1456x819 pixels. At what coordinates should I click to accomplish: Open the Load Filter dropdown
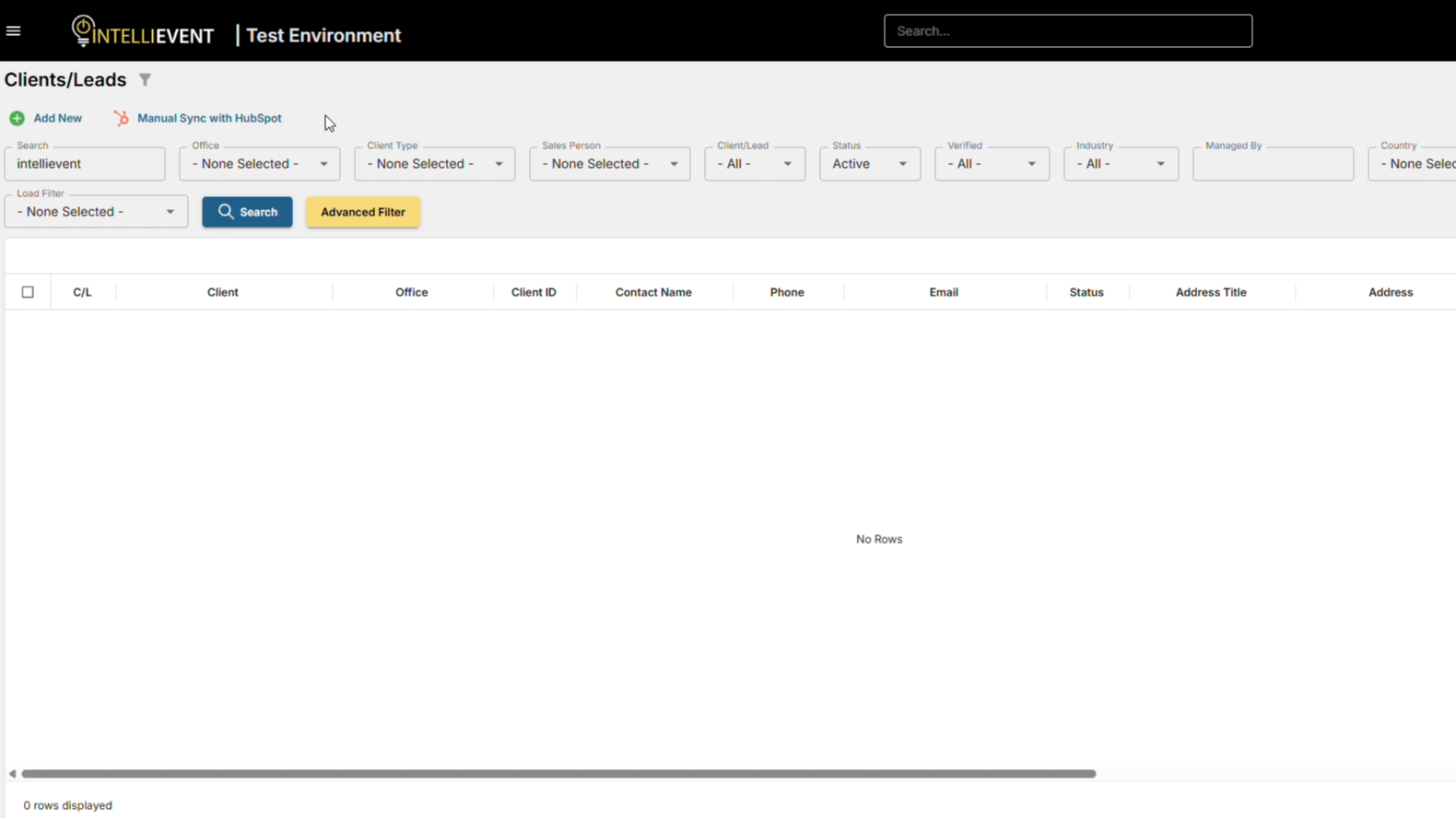[96, 212]
